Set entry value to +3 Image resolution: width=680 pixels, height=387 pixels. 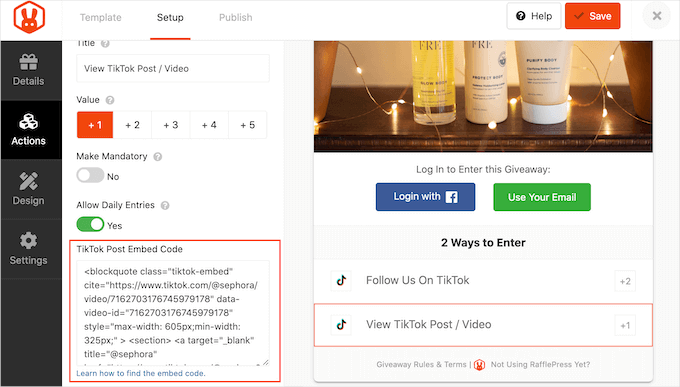click(171, 125)
